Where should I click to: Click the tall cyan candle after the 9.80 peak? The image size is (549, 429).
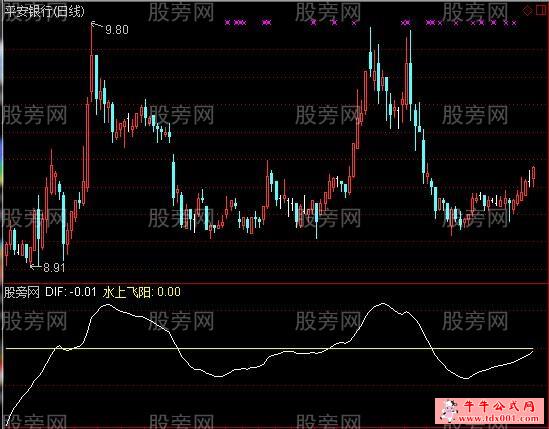coord(97,84)
